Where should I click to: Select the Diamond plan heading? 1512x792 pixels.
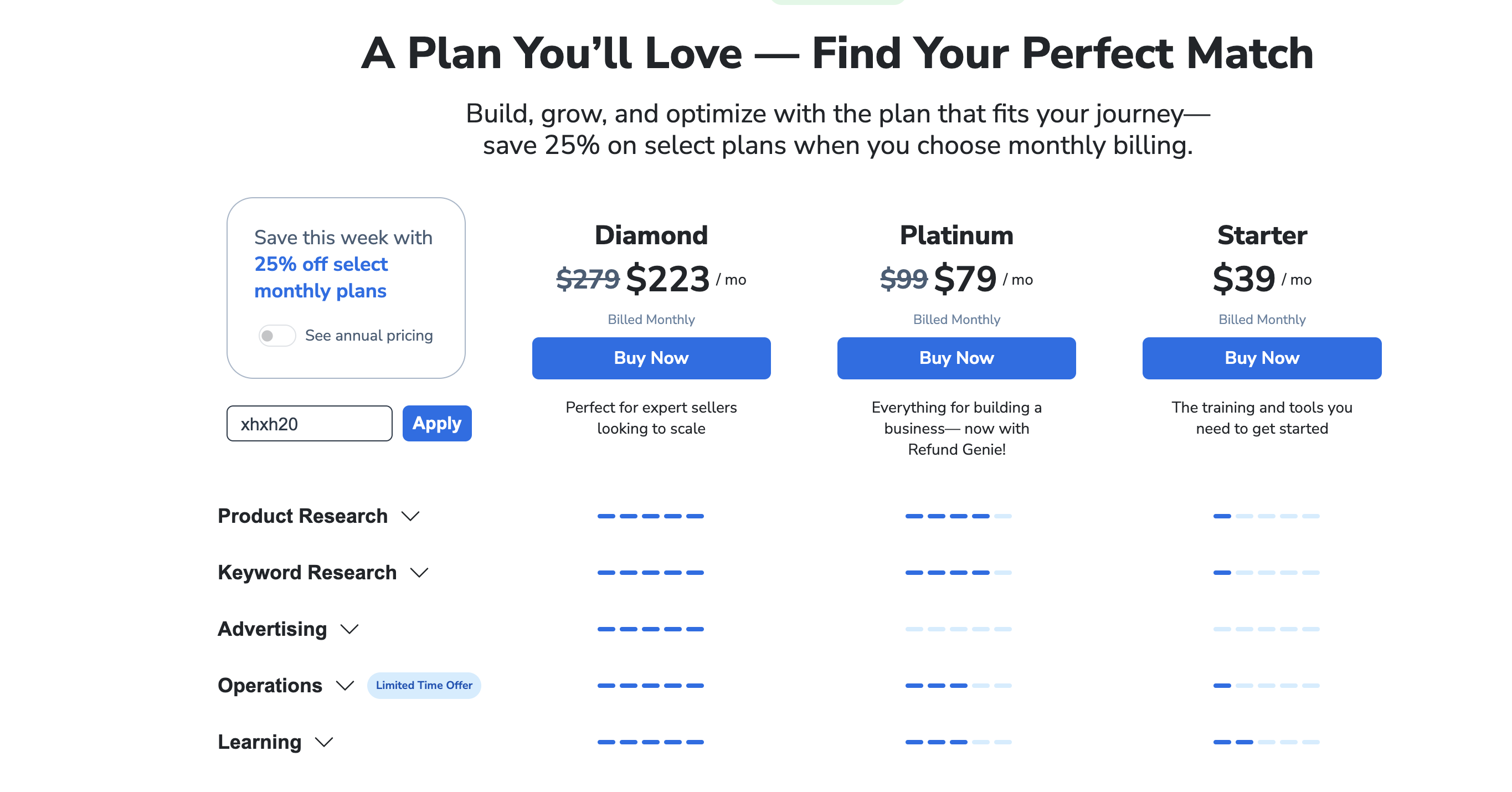pyautogui.click(x=651, y=235)
